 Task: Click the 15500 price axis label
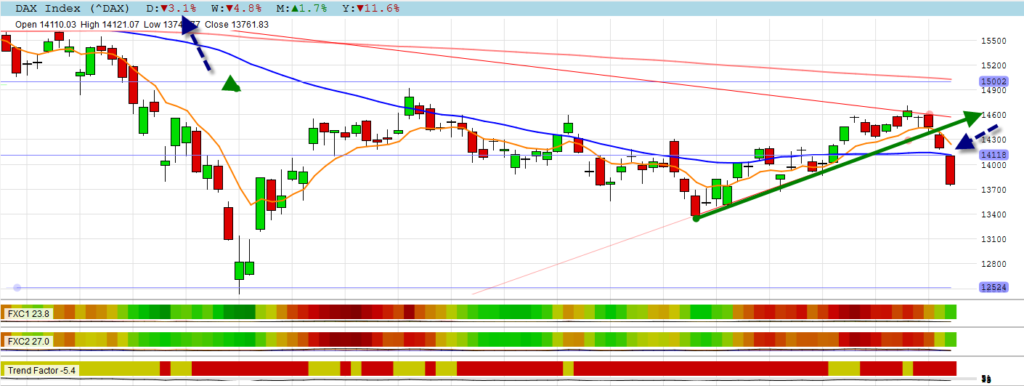(993, 40)
